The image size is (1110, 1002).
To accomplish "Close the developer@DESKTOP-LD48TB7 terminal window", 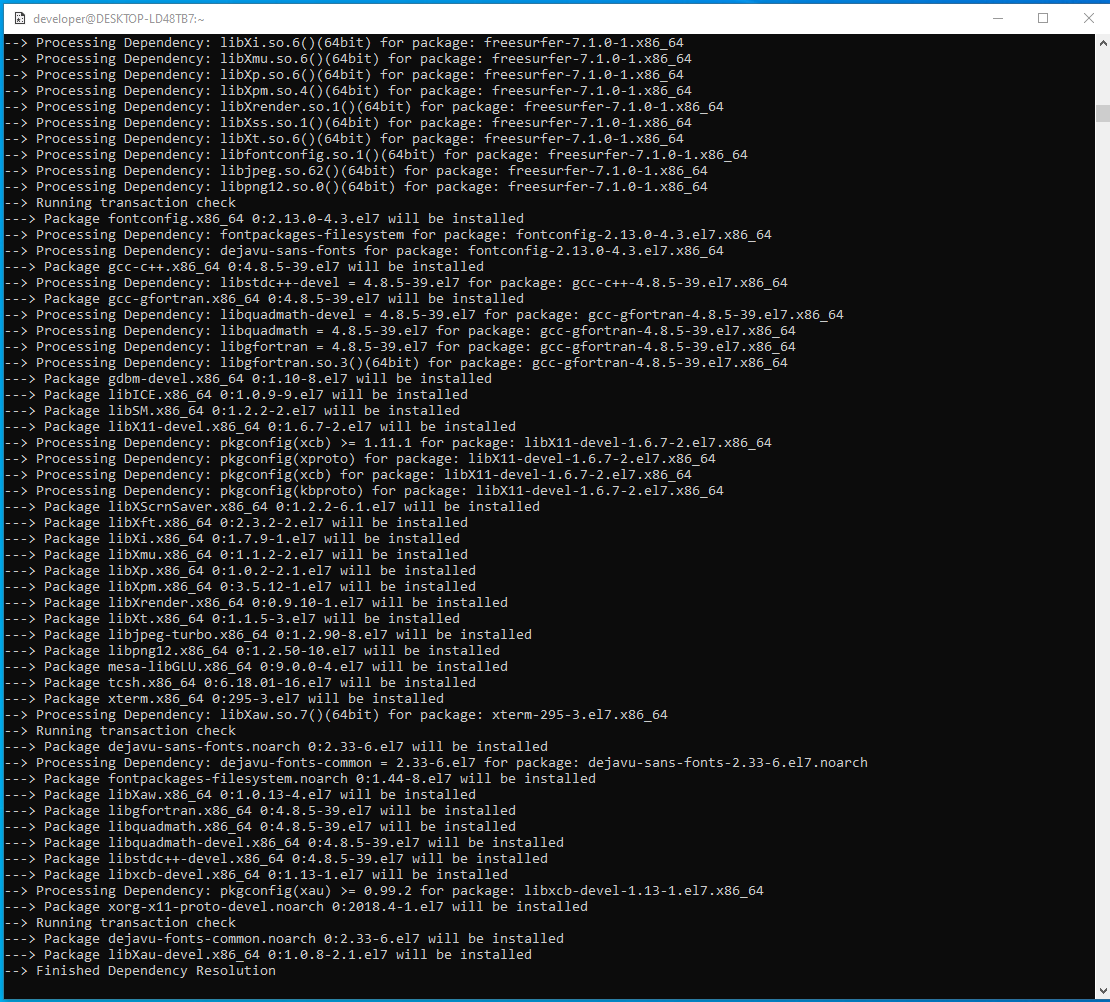I will click(x=1088, y=18).
